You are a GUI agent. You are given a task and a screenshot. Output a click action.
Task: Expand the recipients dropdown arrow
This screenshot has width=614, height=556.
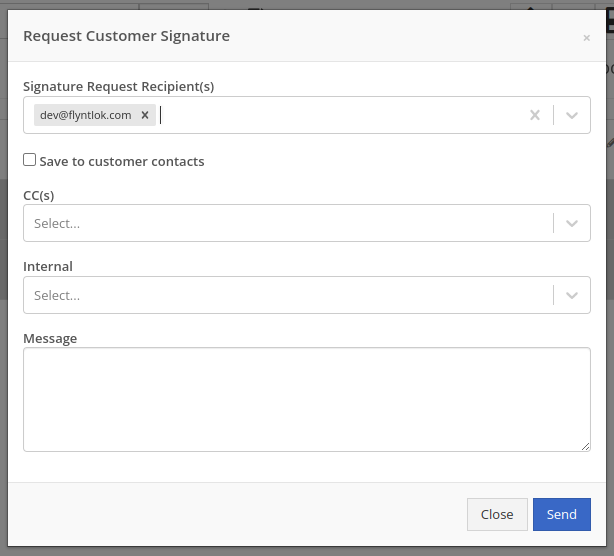click(x=572, y=115)
